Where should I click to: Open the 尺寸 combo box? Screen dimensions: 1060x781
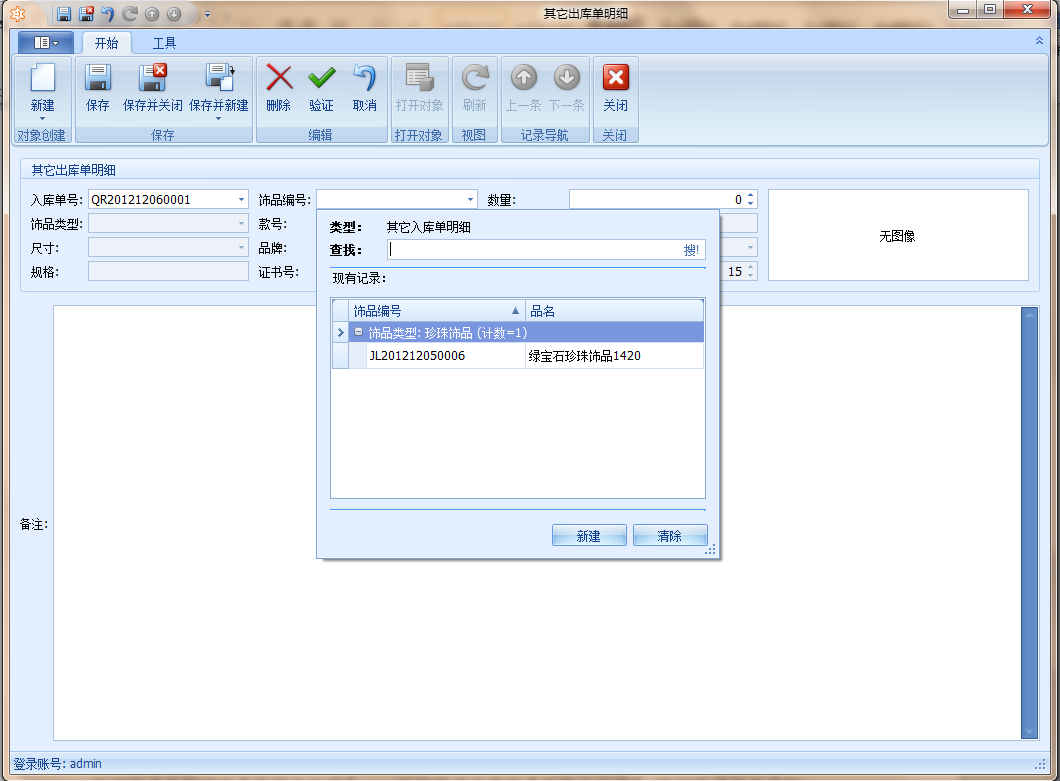point(168,247)
